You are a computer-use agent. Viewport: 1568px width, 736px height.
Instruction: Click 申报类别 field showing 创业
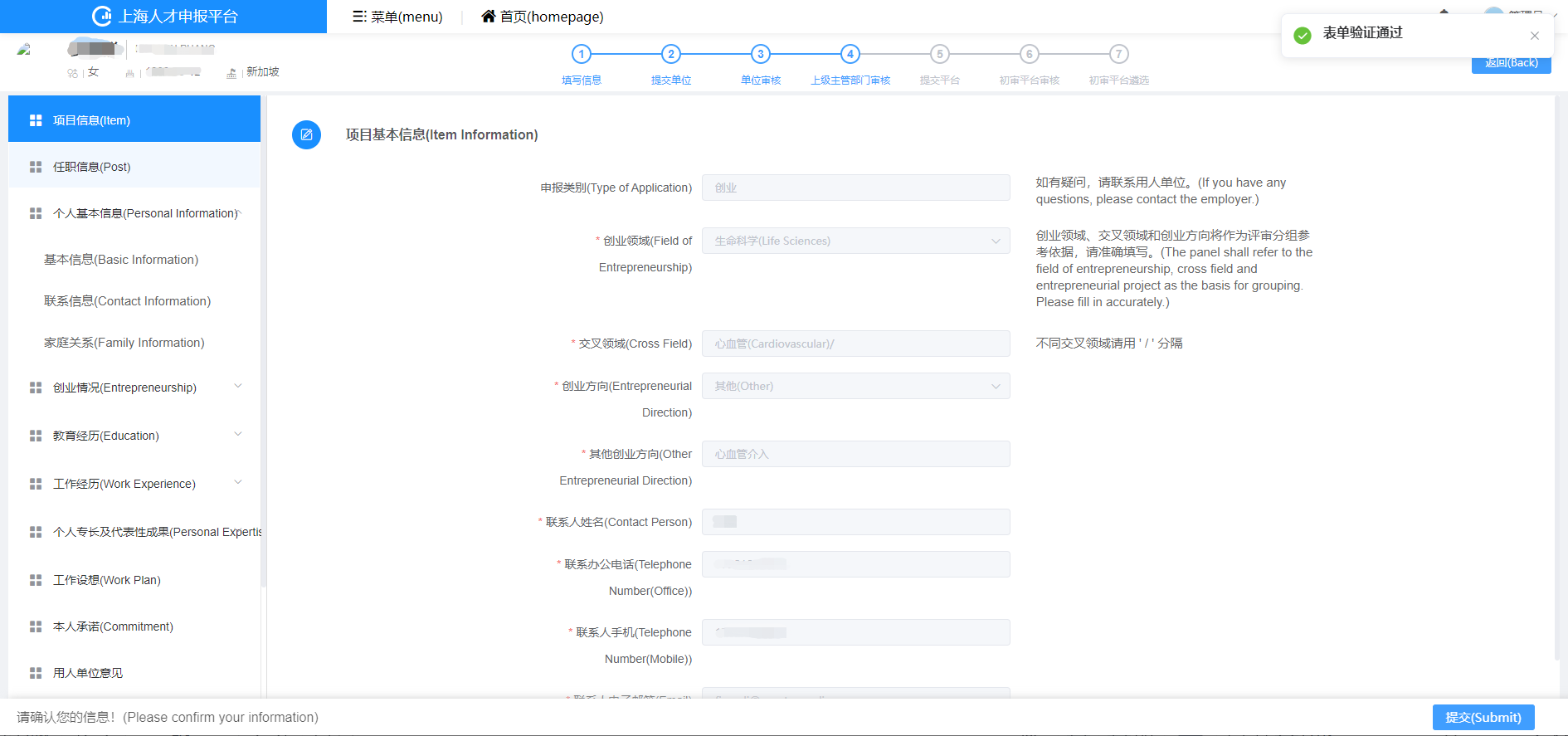point(855,188)
